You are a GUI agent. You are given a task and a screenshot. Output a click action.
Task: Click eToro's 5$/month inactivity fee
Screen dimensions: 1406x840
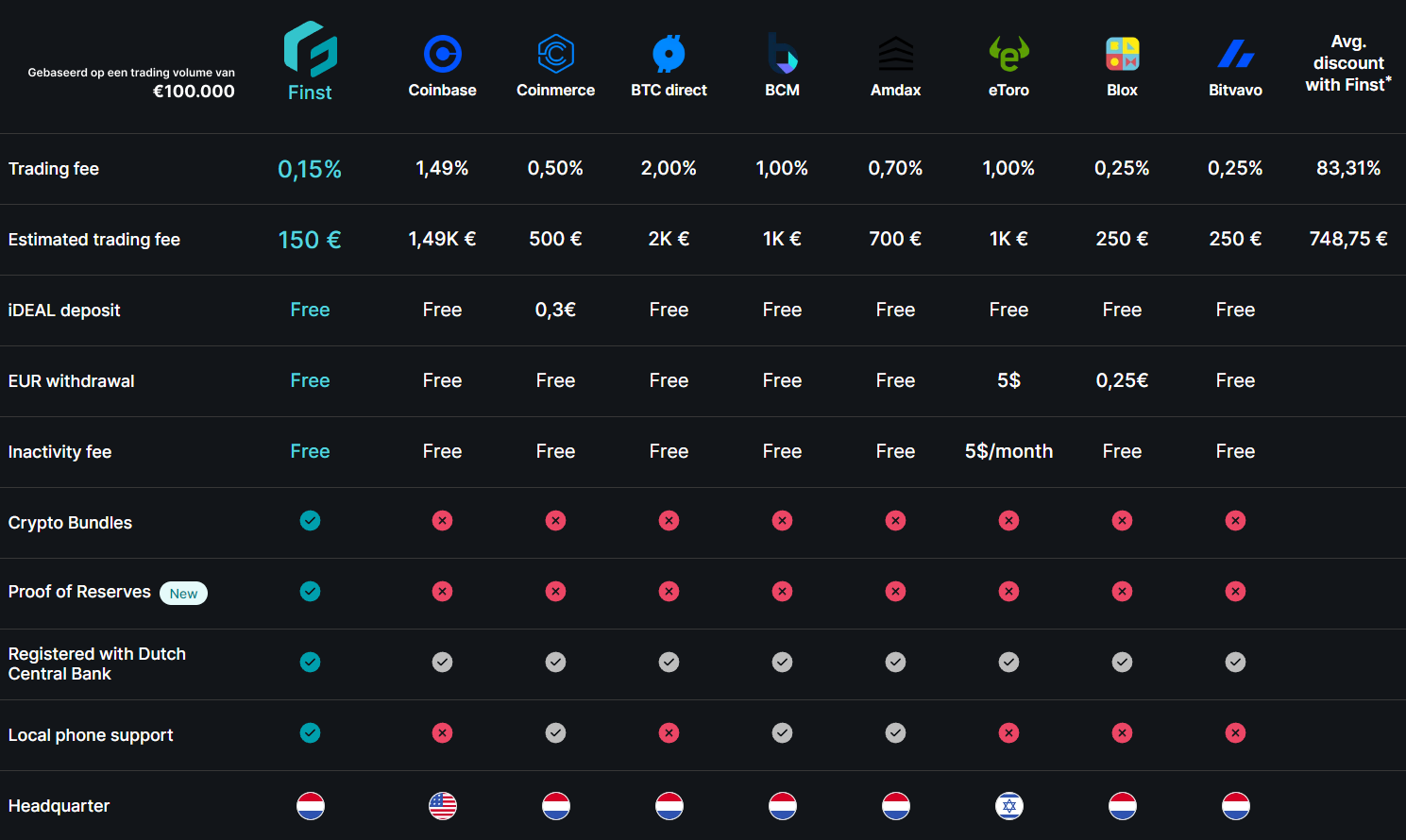1008,451
